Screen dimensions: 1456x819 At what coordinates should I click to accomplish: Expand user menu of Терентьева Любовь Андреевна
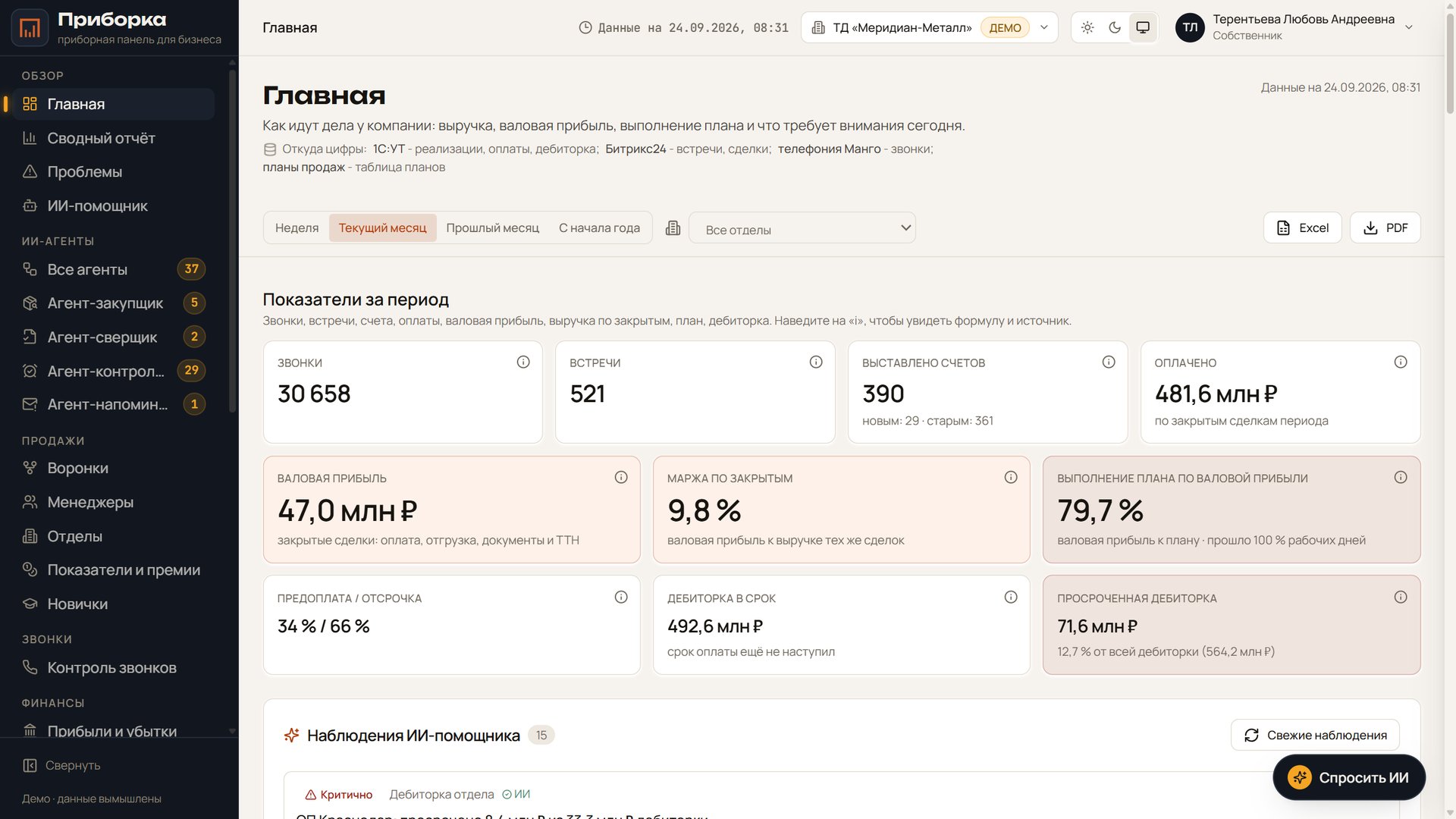(1294, 28)
